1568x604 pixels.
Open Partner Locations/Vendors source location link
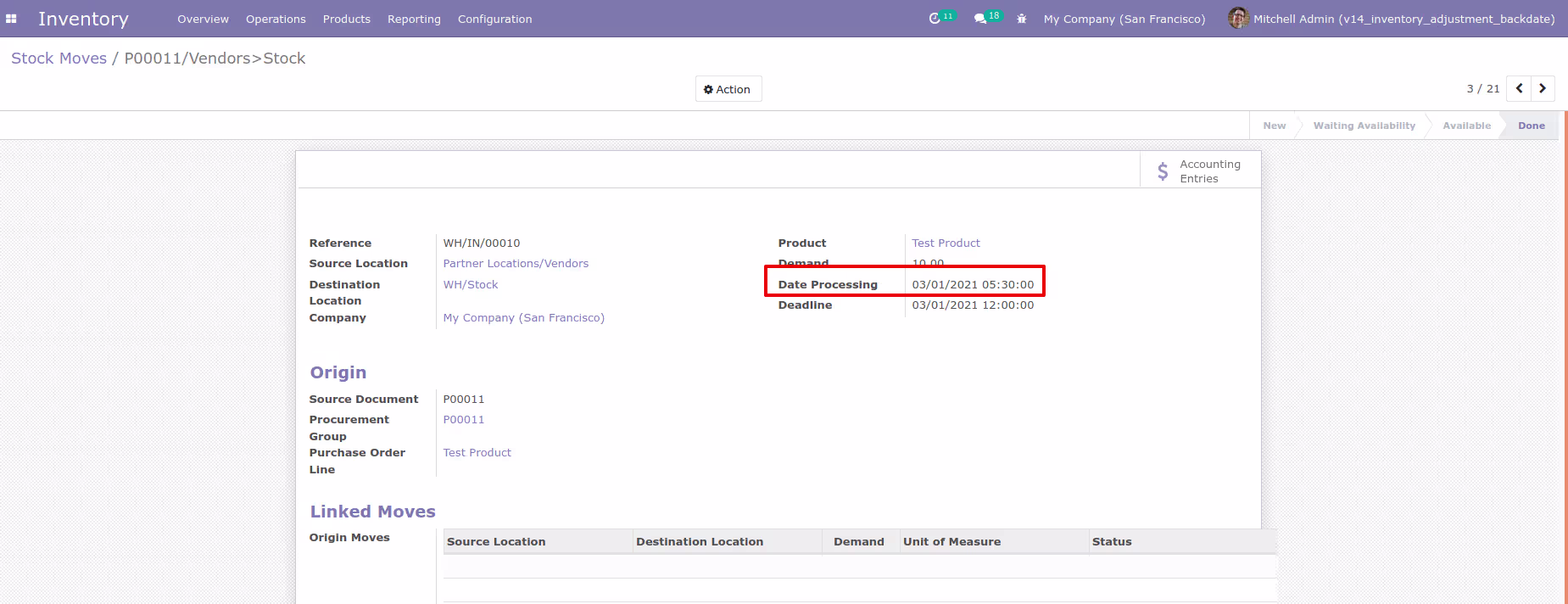click(516, 264)
